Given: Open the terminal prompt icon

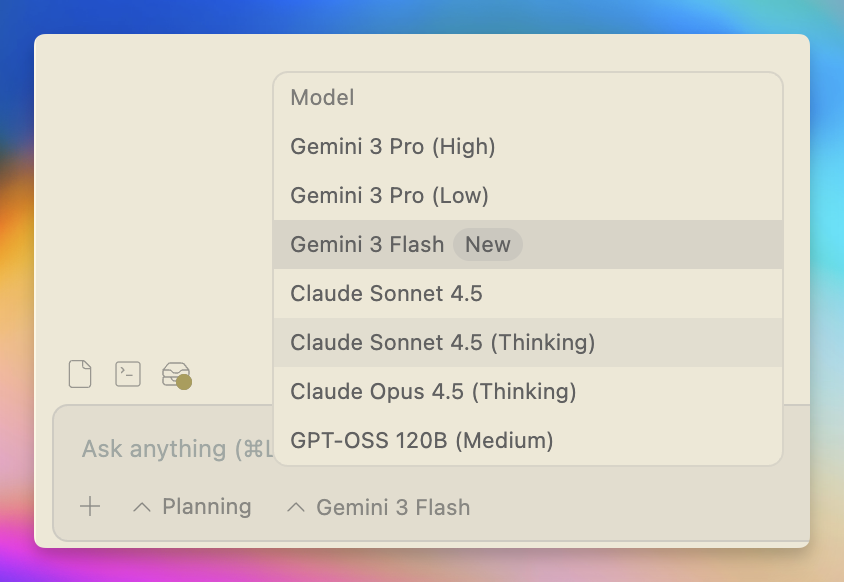Looking at the screenshot, I should (x=128, y=374).
